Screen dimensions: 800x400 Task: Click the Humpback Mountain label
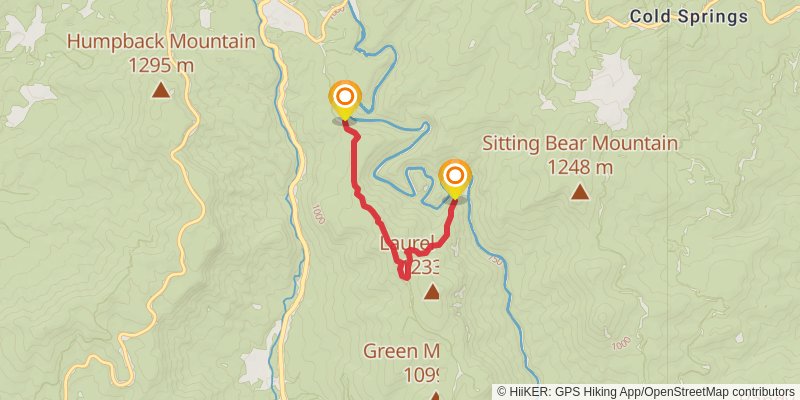pos(161,41)
